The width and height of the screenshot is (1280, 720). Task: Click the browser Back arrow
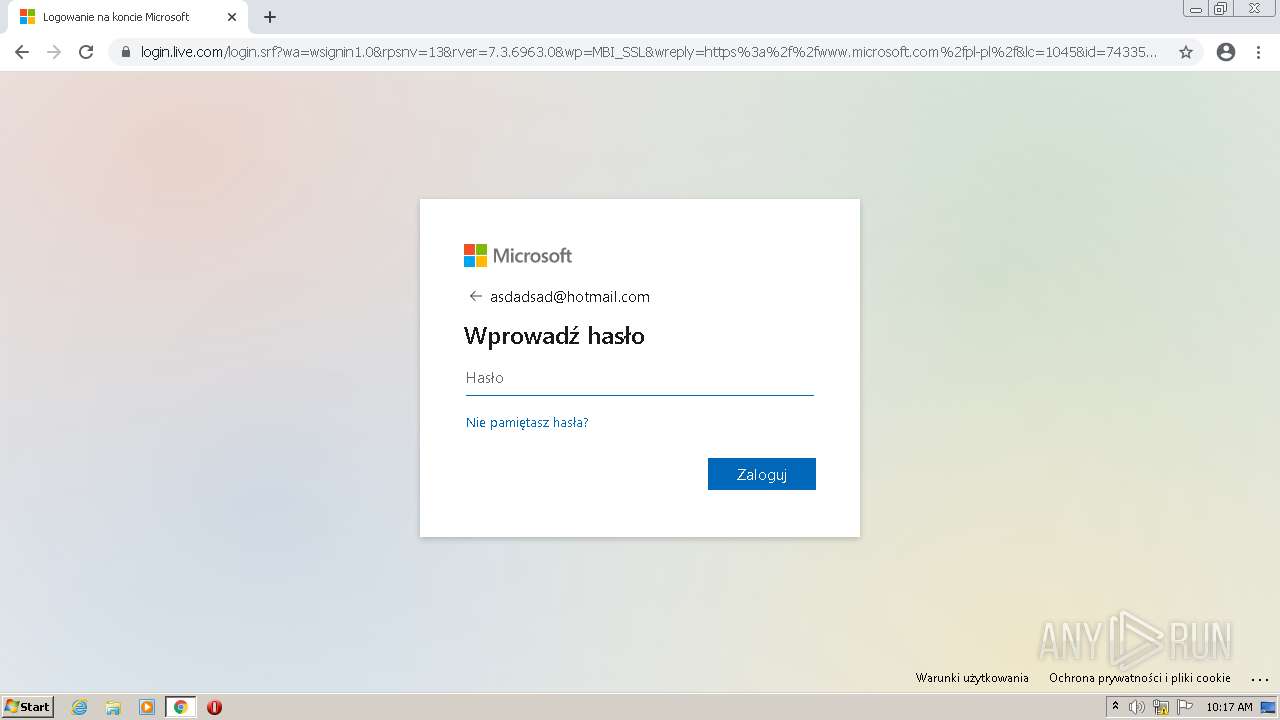22,52
